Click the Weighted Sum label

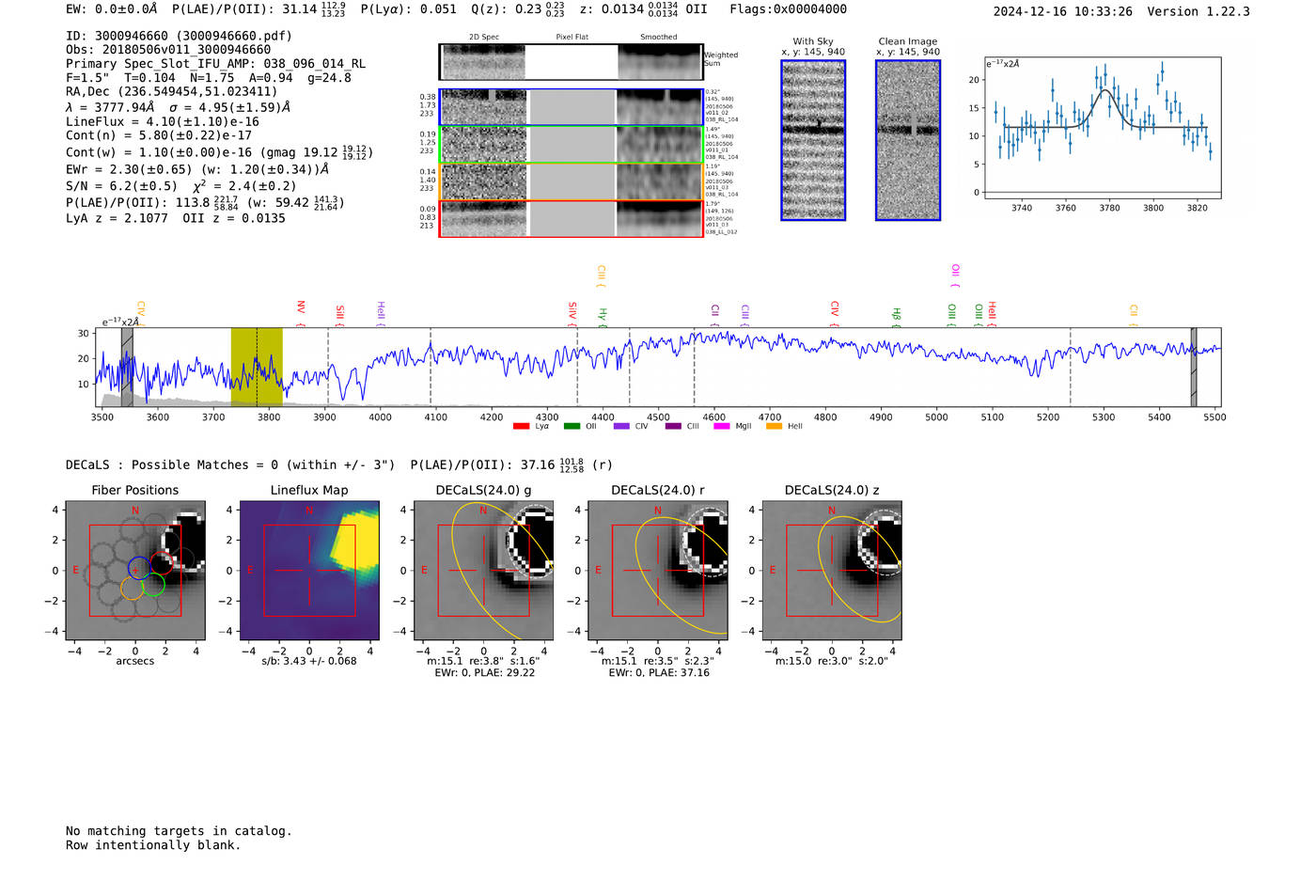[x=721, y=59]
